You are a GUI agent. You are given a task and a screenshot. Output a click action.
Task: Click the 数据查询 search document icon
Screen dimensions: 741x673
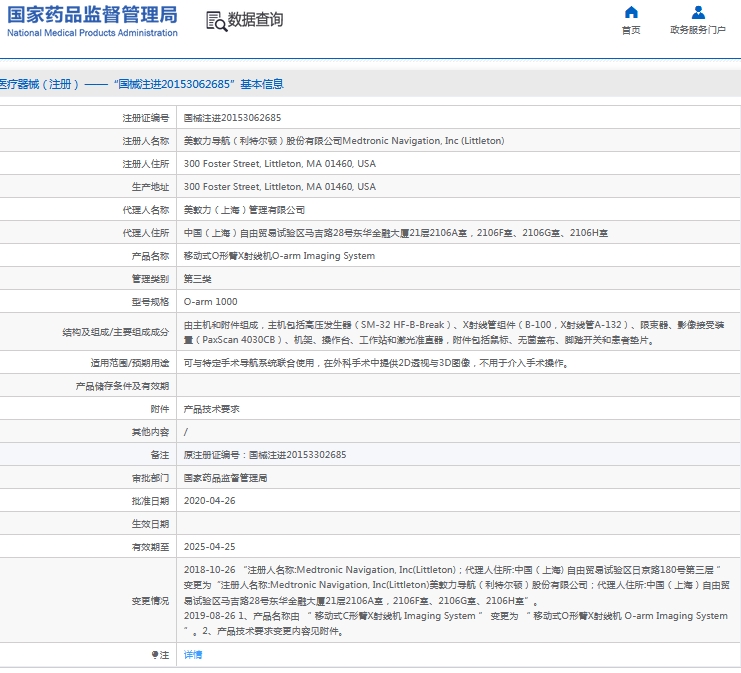(216, 21)
